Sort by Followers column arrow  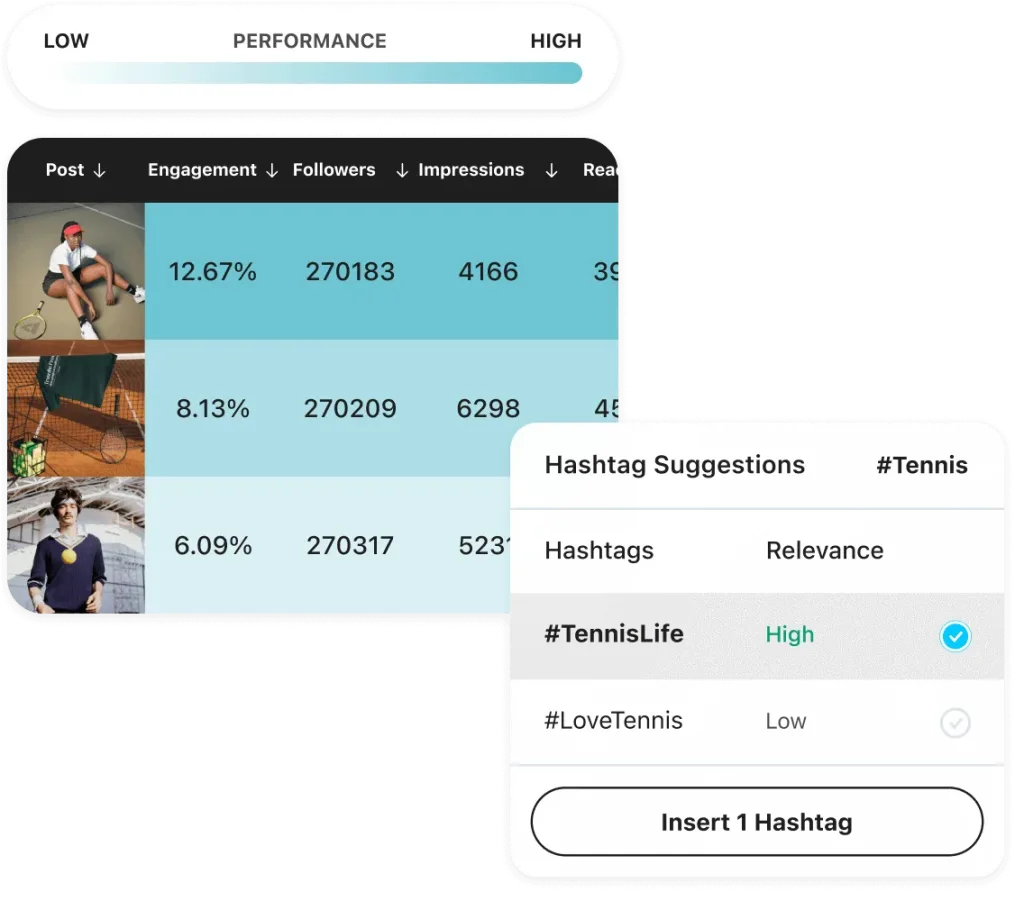(x=402, y=171)
